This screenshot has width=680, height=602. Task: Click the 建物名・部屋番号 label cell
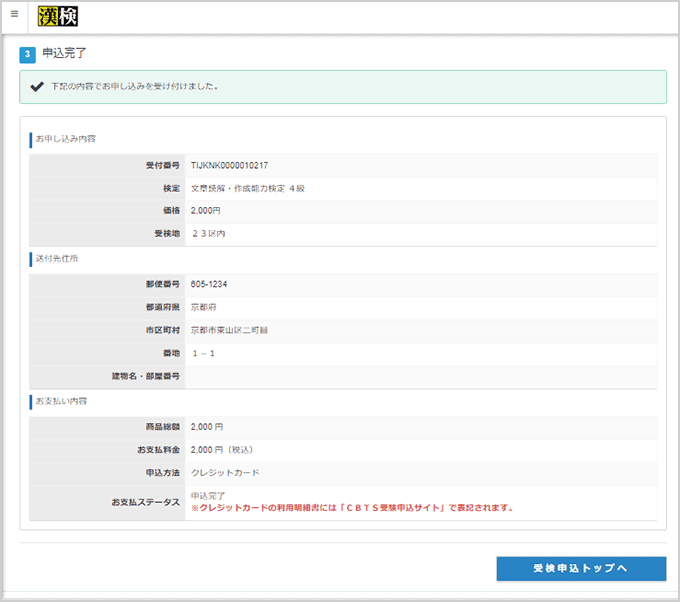(107, 376)
